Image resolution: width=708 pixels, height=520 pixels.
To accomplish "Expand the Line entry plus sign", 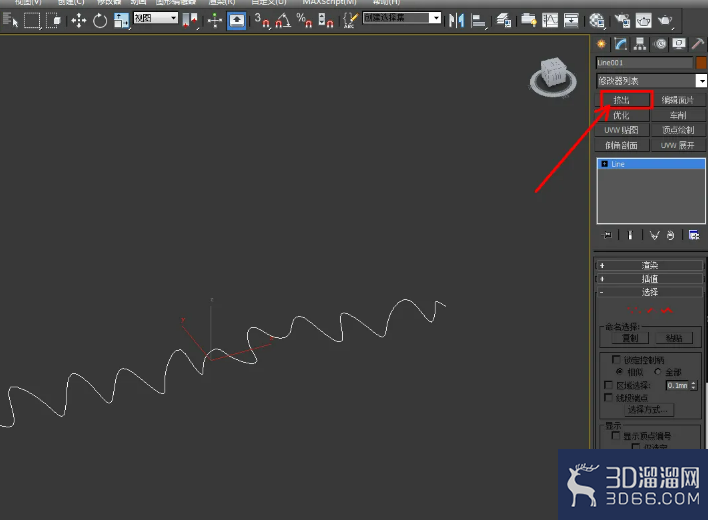I will [604, 164].
